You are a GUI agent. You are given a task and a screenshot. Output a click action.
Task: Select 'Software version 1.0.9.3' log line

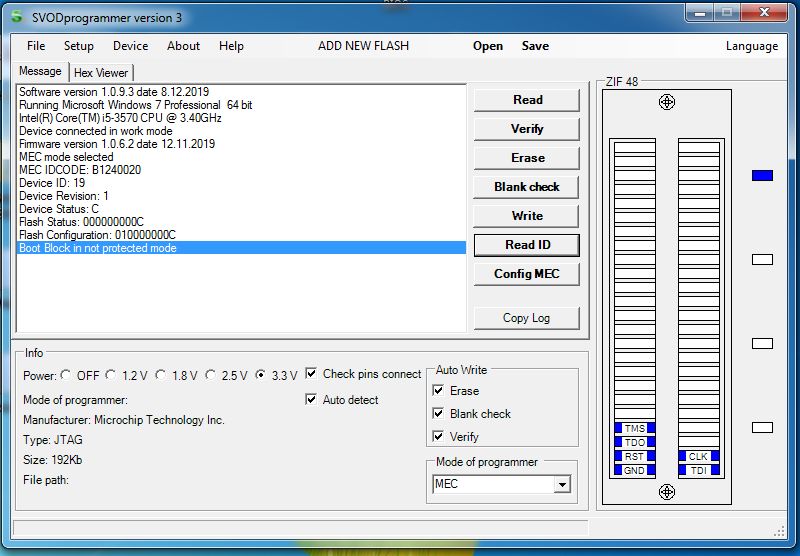pyautogui.click(x=241, y=92)
